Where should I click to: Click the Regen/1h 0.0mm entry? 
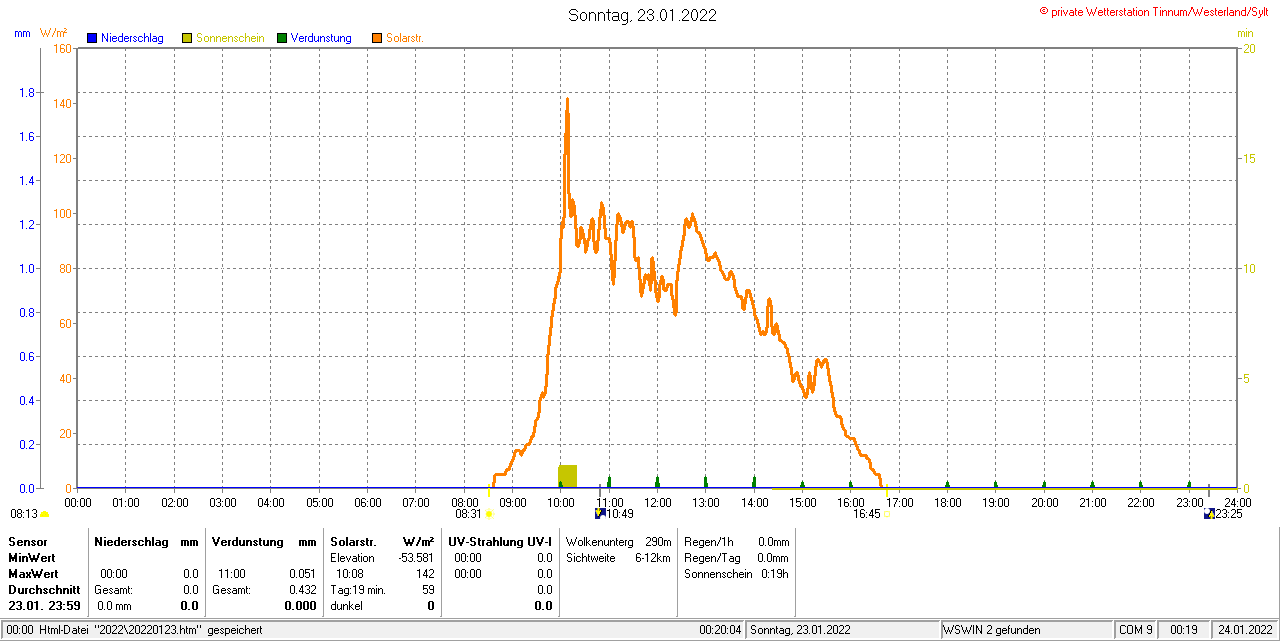click(x=736, y=541)
